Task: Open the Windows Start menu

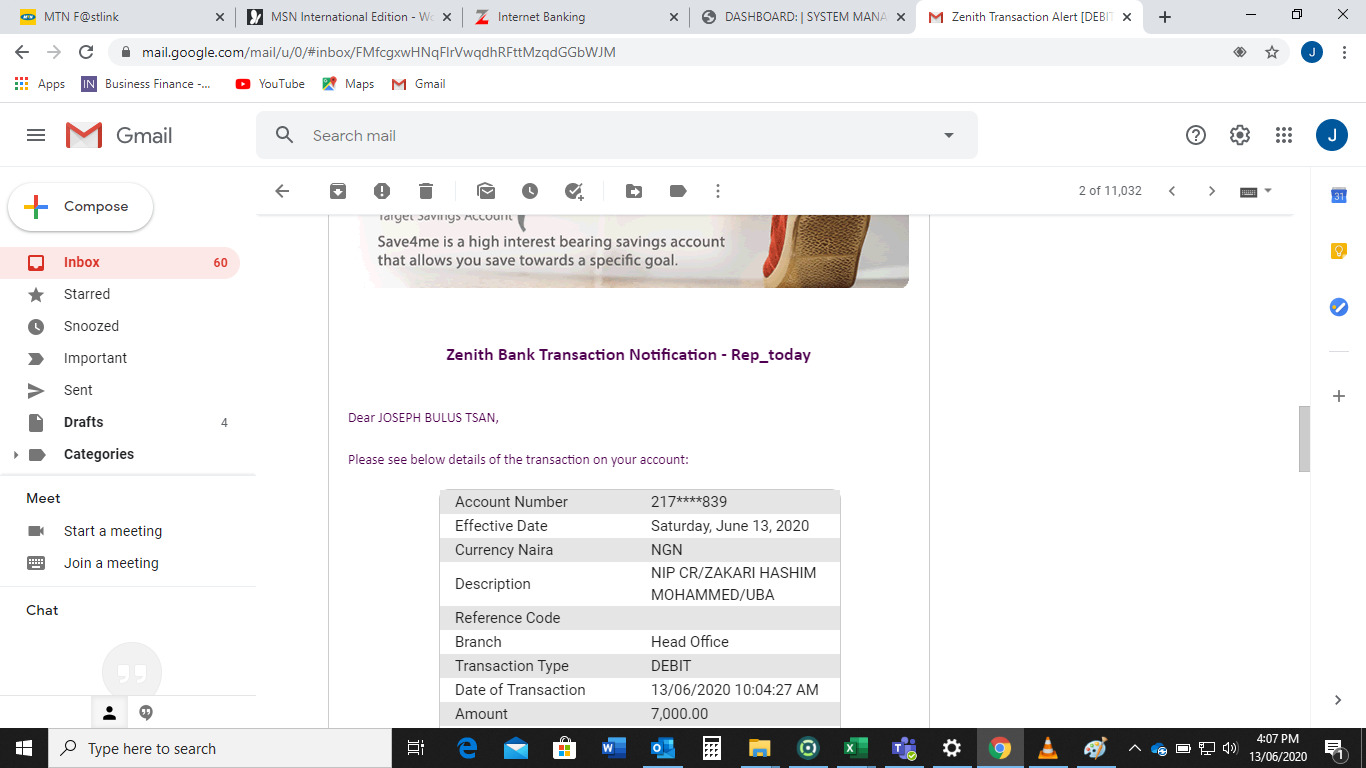Action: [24, 748]
